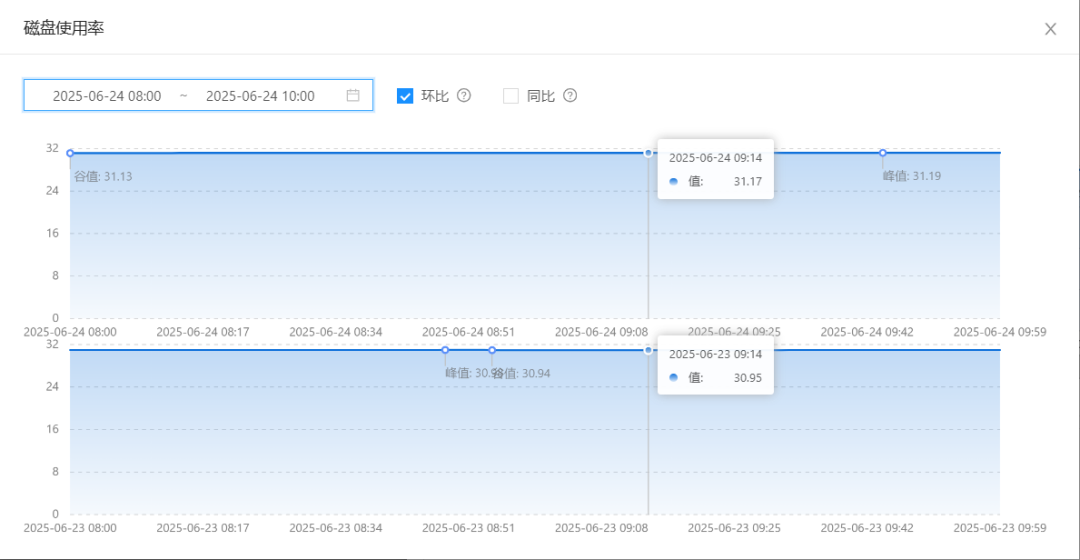Click the 峰值: 31.19 label

(x=912, y=176)
